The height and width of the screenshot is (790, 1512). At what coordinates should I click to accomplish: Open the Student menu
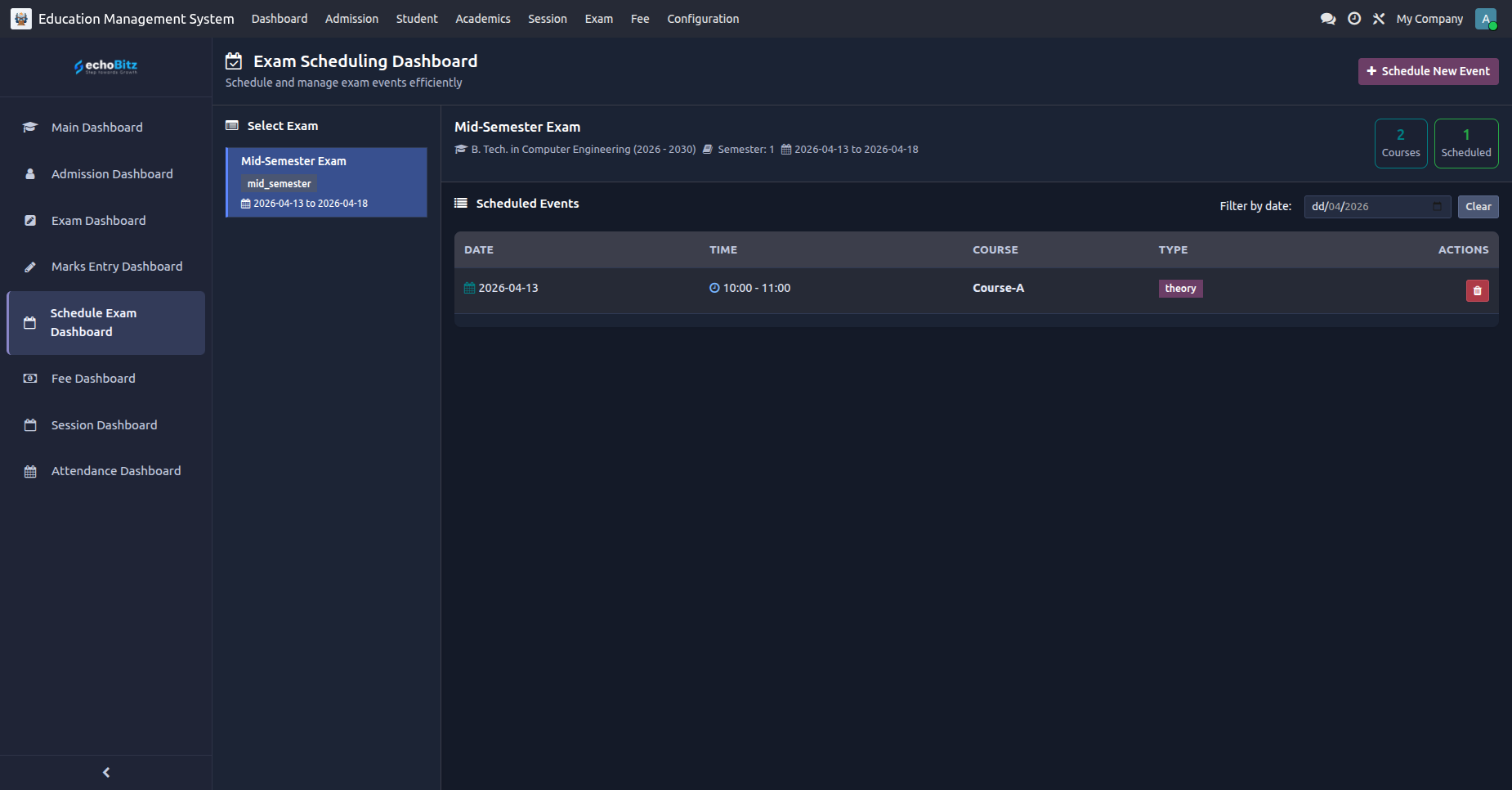pos(417,19)
